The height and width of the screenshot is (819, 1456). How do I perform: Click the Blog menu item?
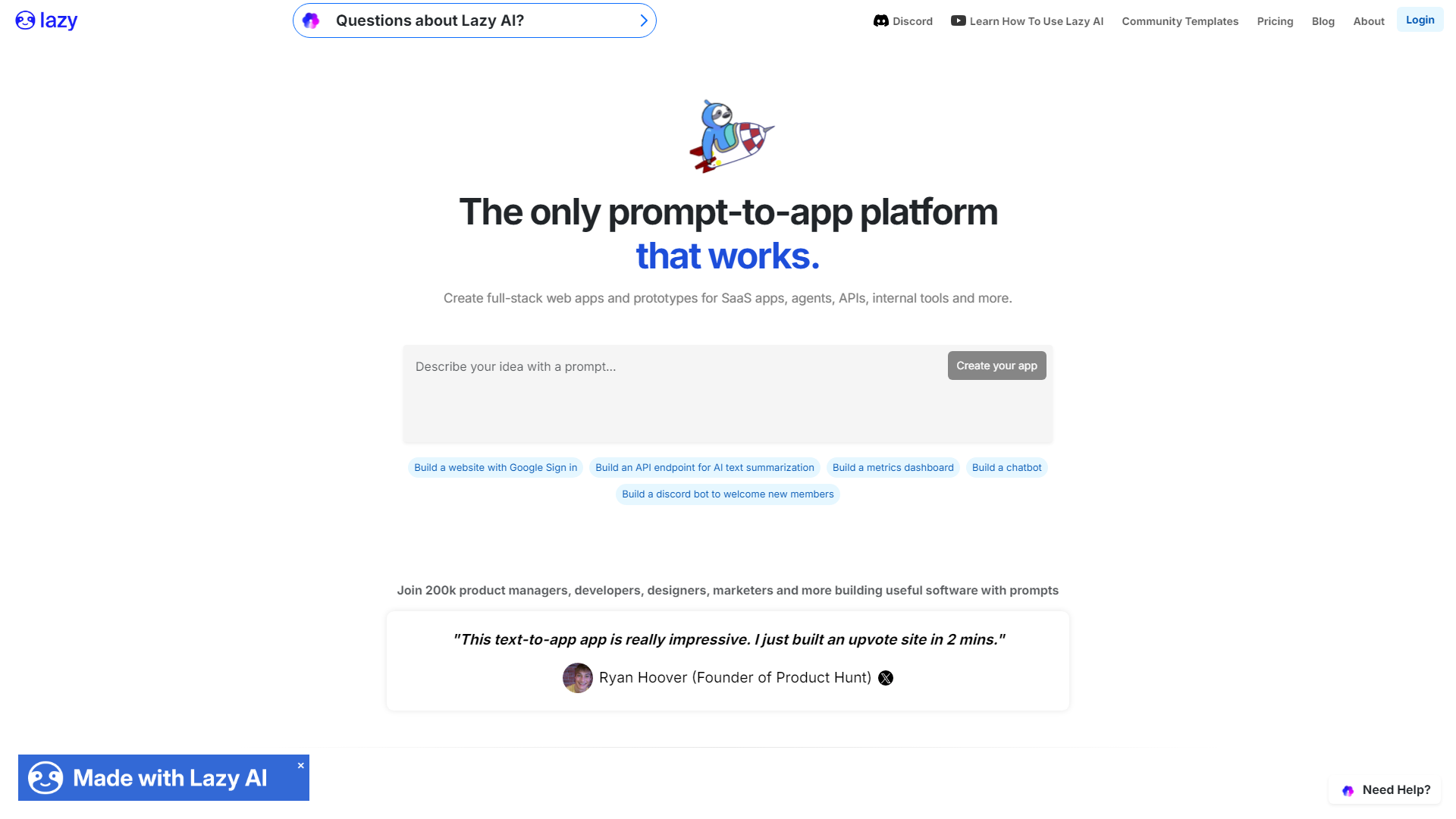1323,21
